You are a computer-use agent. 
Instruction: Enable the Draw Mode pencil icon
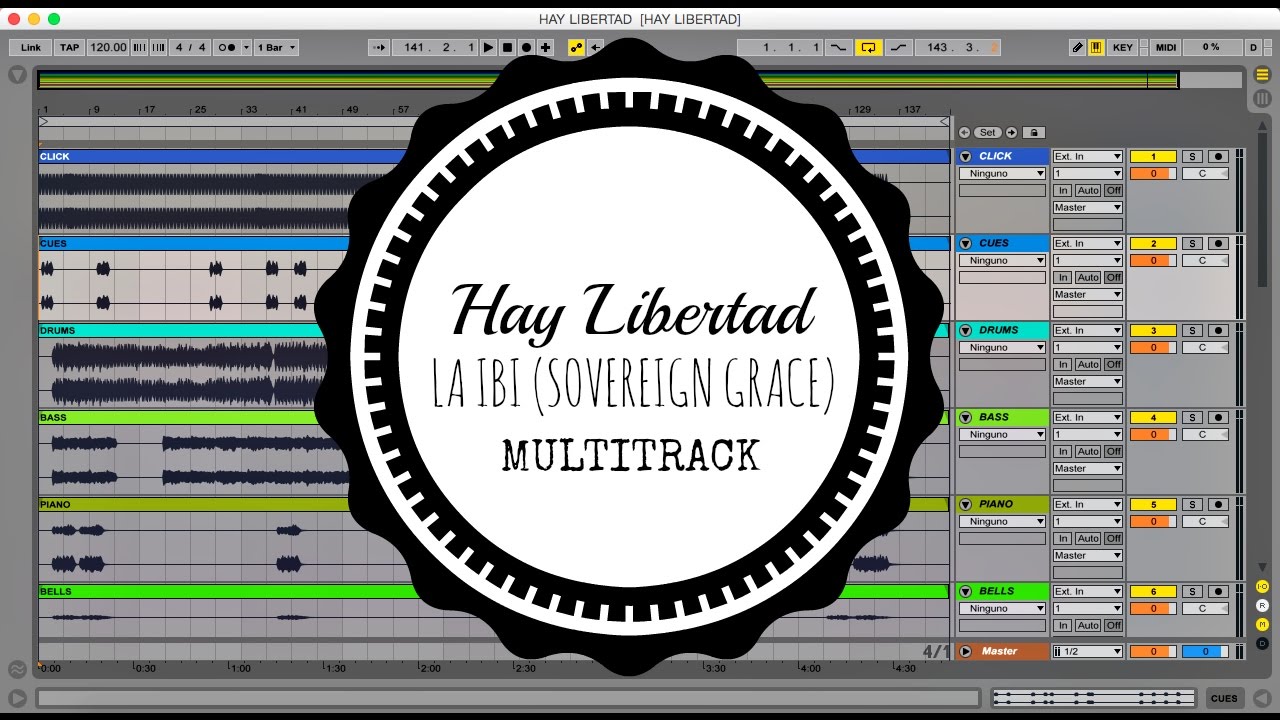1077,47
